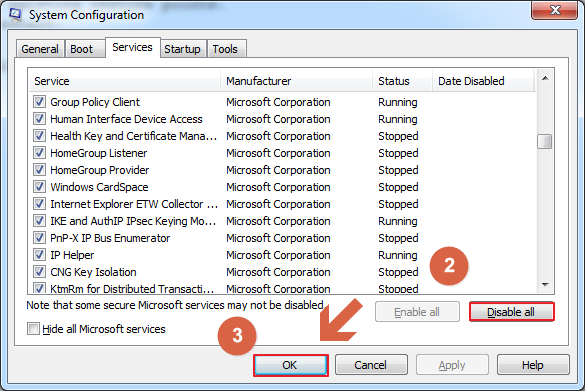
Task: Uncheck the Group Policy Client service
Action: (39, 102)
